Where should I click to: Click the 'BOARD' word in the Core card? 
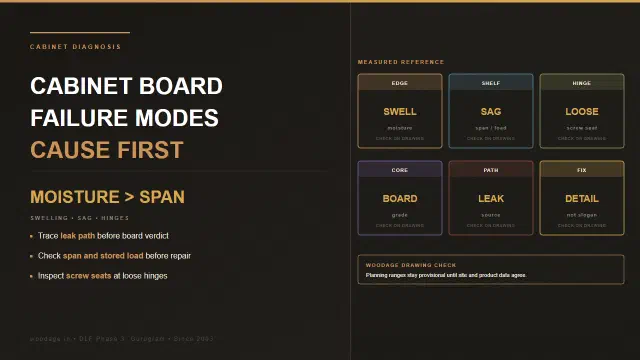tap(400, 198)
